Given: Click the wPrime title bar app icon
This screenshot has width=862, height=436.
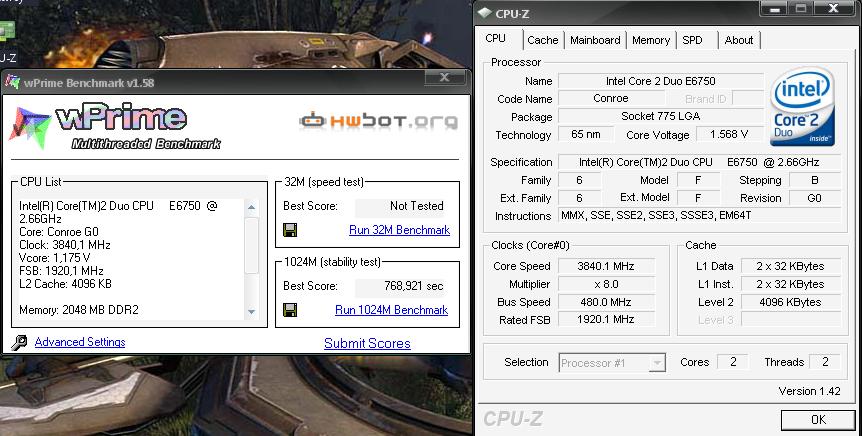Looking at the screenshot, I should [x=13, y=82].
